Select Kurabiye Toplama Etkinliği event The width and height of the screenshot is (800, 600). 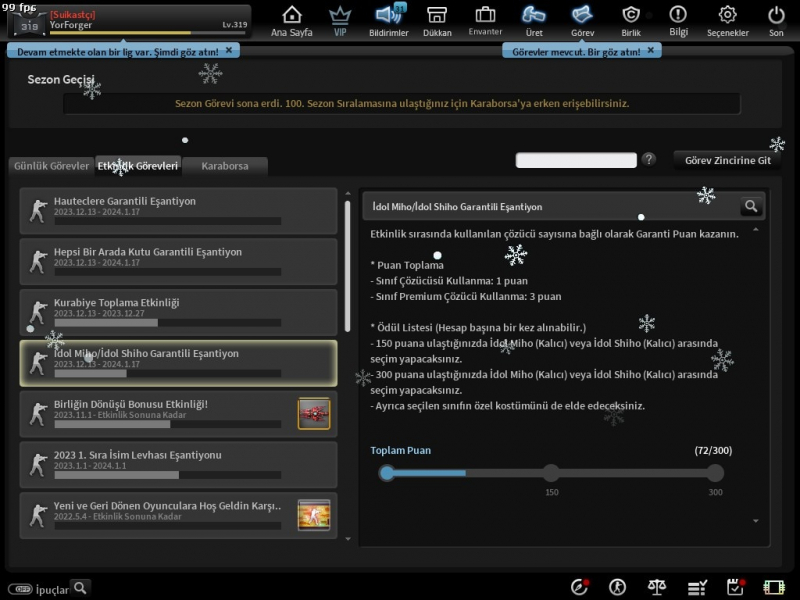(x=178, y=308)
